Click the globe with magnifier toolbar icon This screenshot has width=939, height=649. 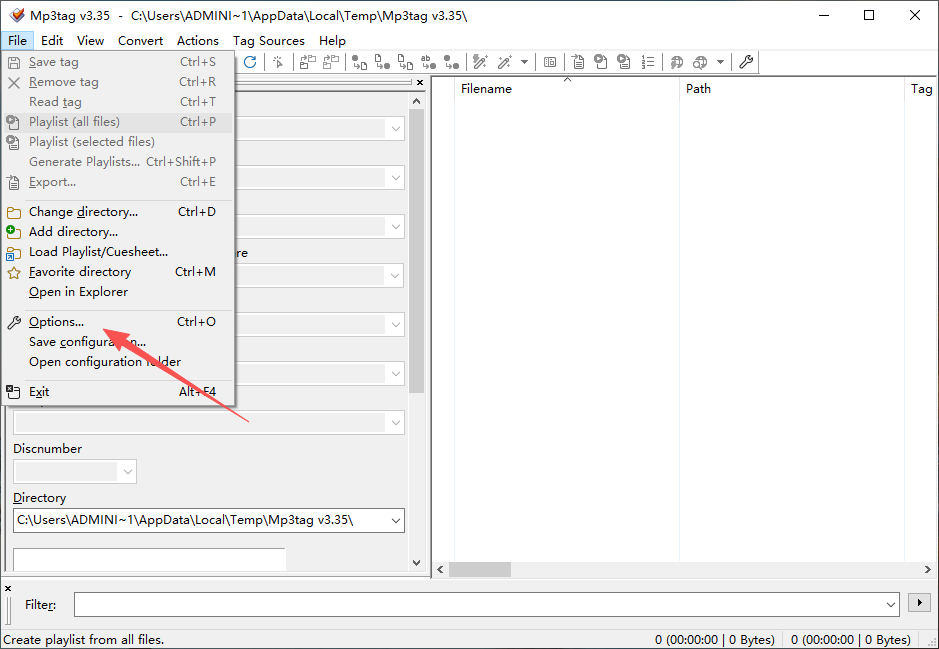(700, 62)
